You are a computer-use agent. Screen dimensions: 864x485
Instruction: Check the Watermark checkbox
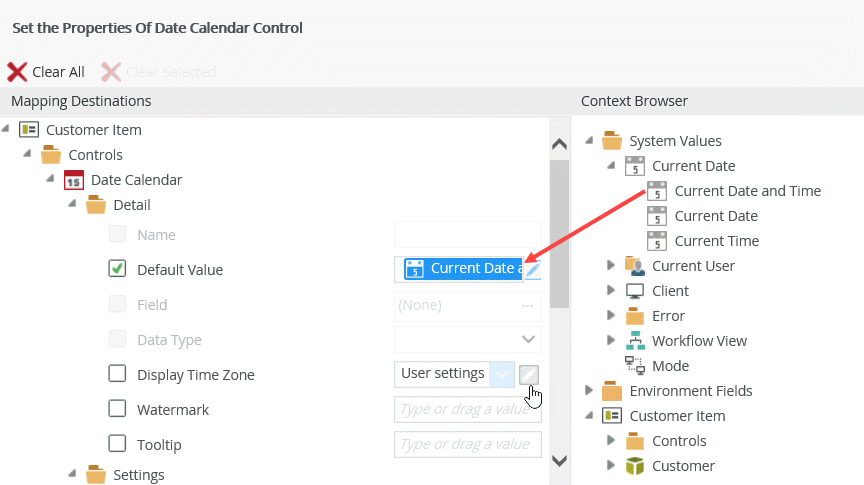pos(118,409)
